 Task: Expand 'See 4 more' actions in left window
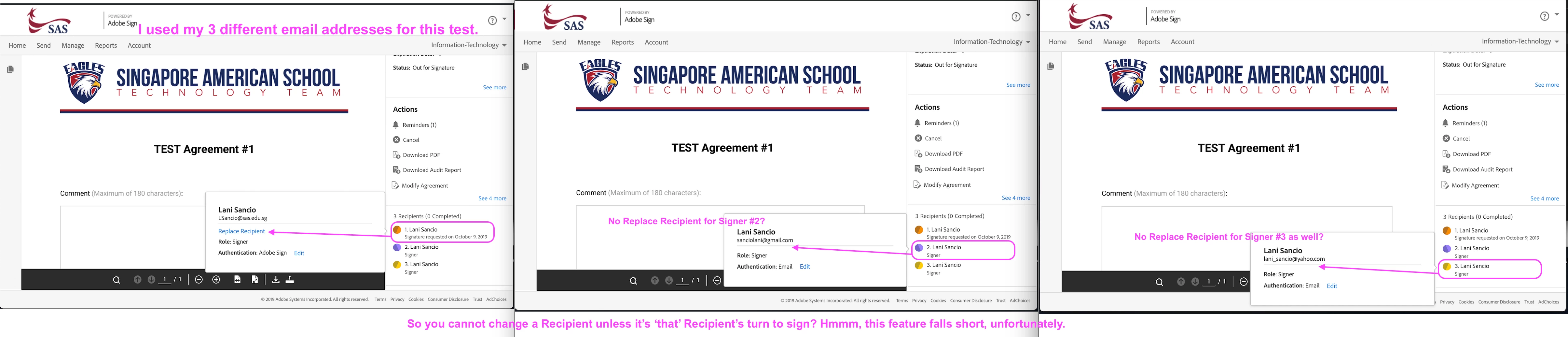(x=492, y=199)
